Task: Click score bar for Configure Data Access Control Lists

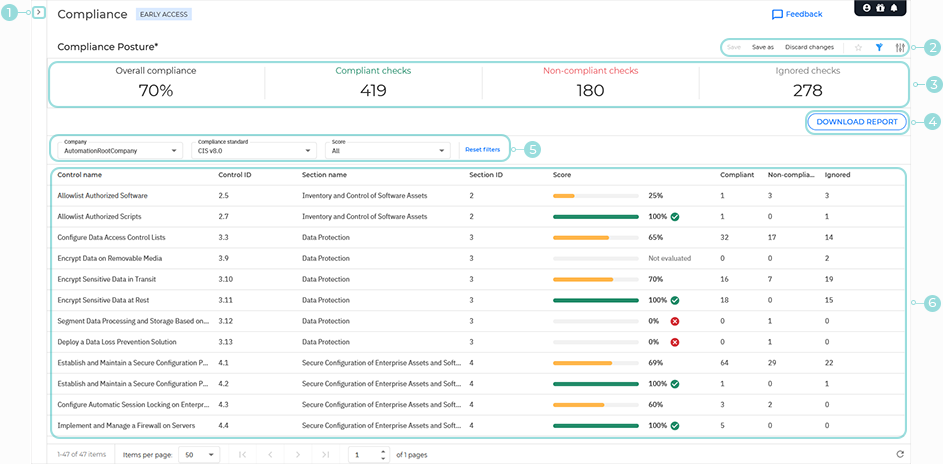Action: point(595,237)
